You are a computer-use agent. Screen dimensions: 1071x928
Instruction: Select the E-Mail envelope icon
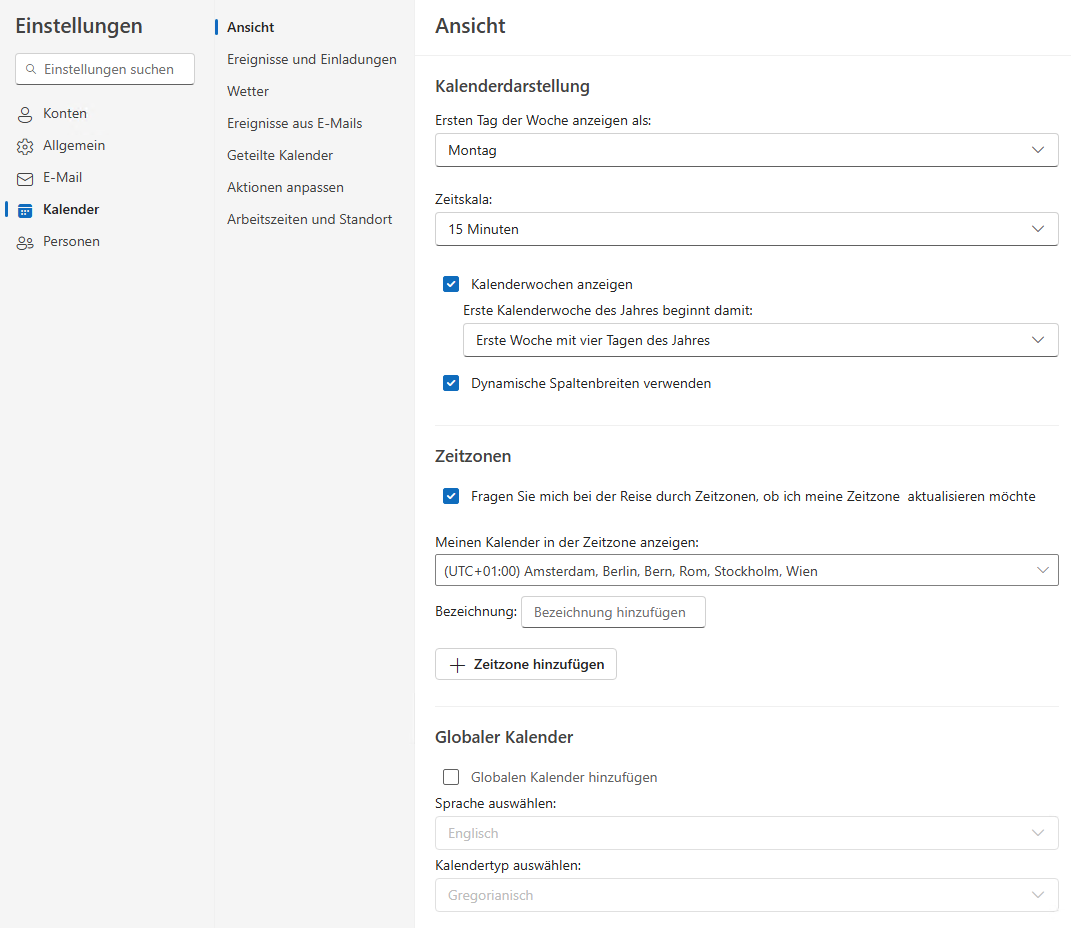coord(24,177)
